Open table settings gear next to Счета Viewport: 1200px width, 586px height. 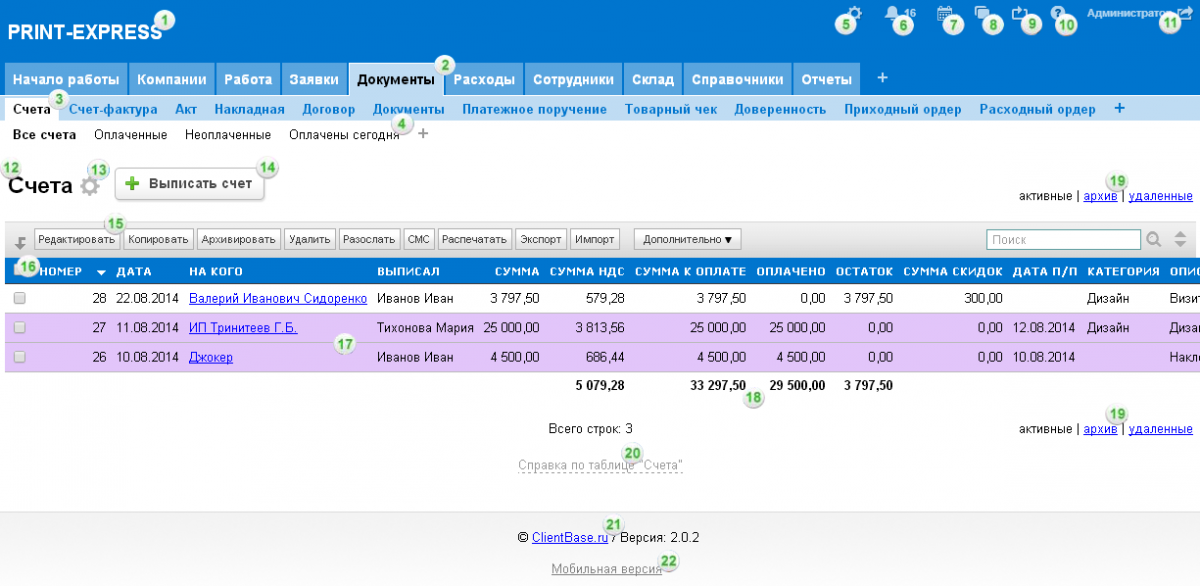coord(90,186)
